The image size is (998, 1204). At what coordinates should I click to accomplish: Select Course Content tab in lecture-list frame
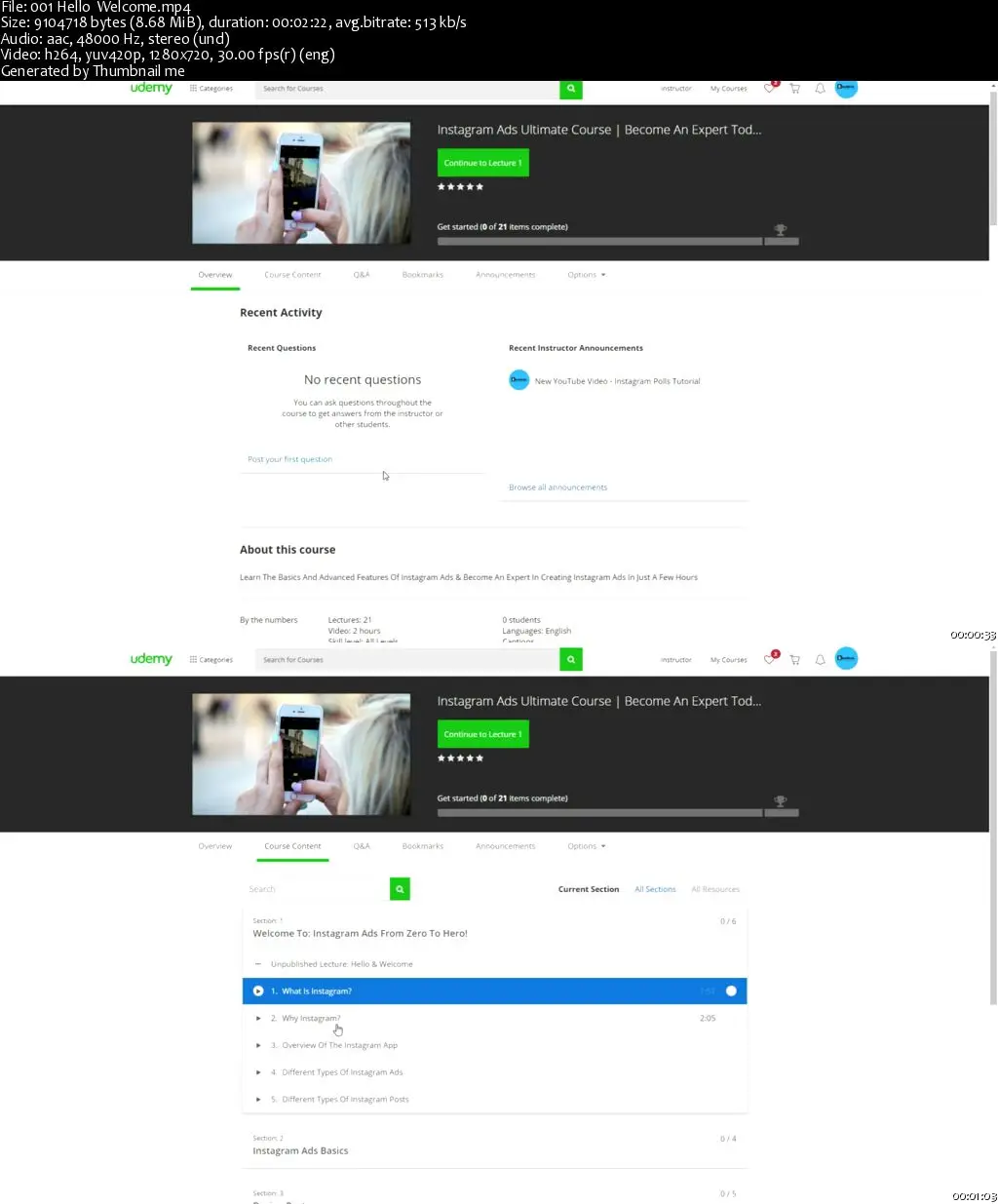tap(292, 846)
